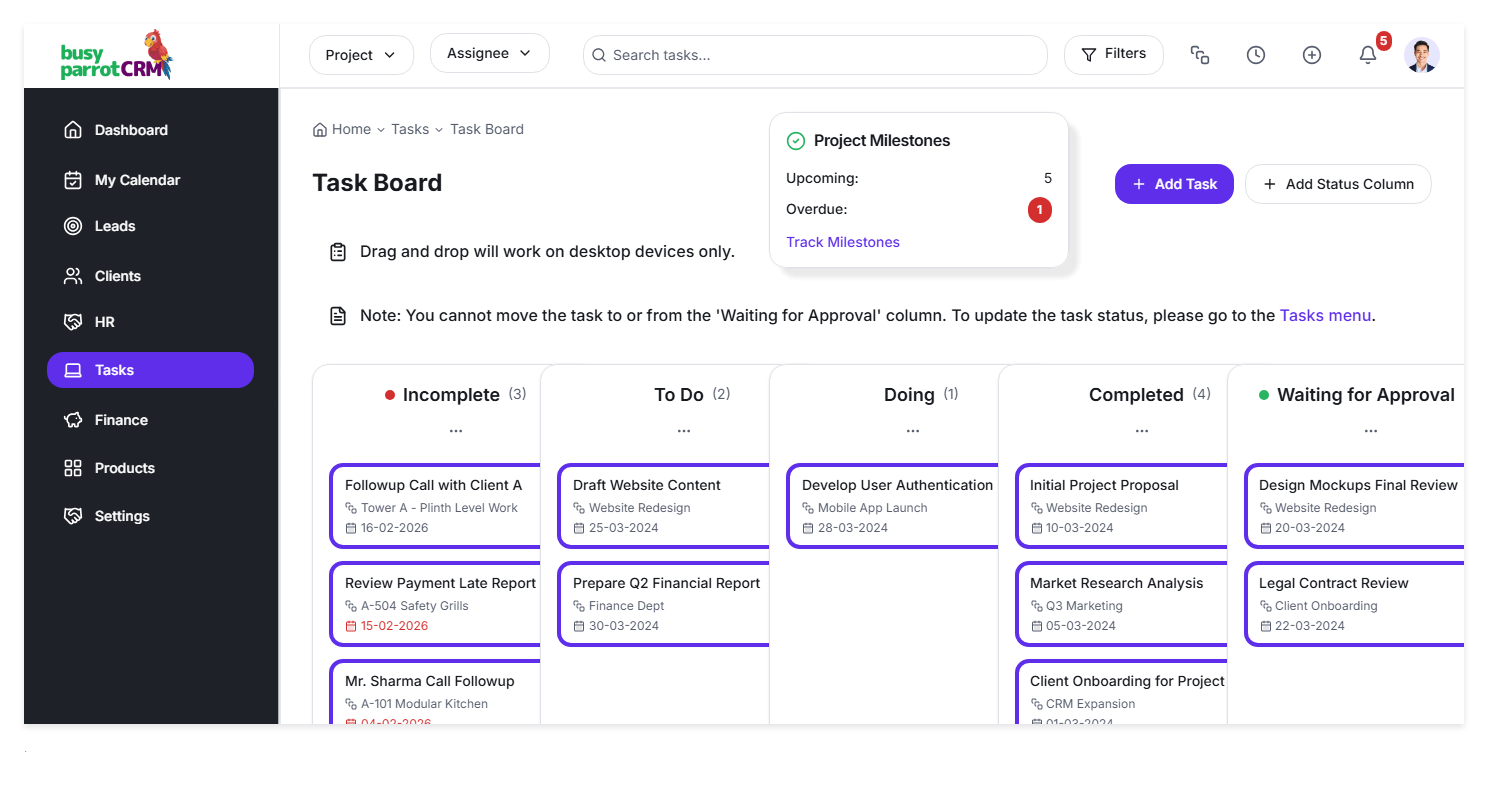Go to Leads in the sidebar
1488x788 pixels.
point(114,226)
